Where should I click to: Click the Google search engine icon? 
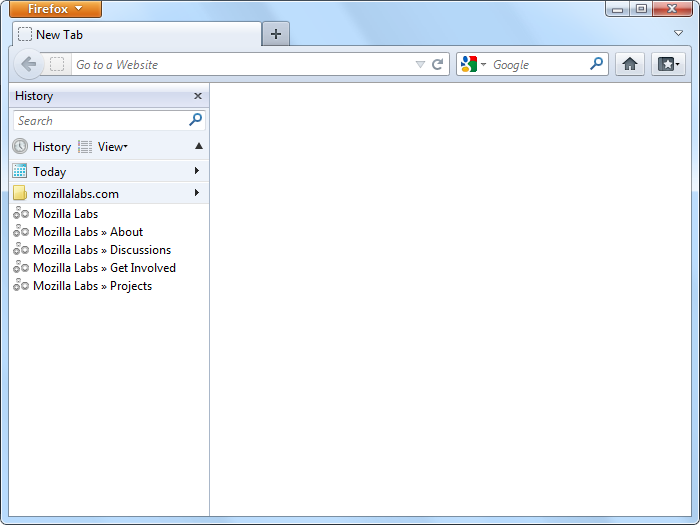(x=469, y=64)
